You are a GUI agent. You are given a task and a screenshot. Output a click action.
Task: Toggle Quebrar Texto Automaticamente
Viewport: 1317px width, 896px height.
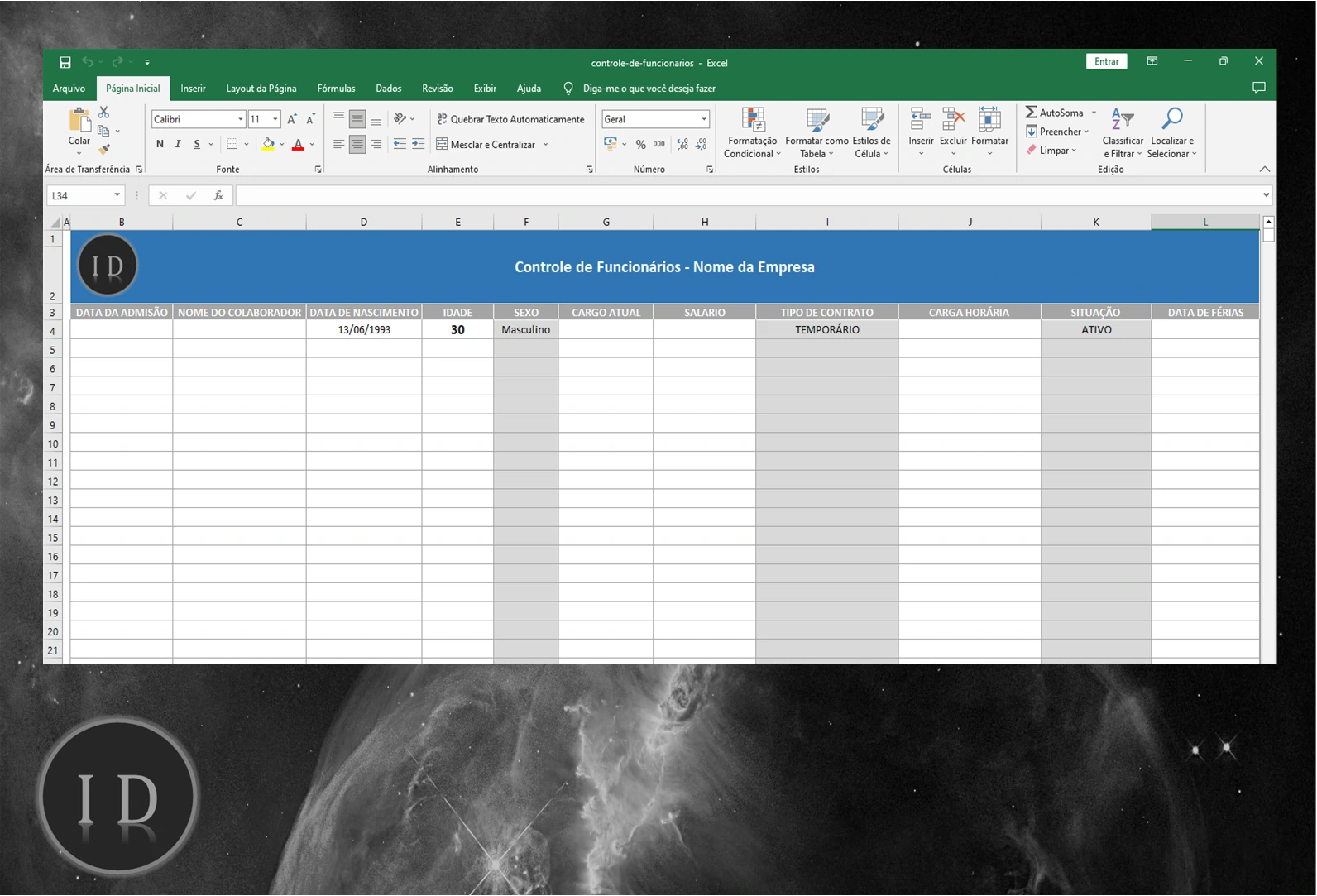(x=510, y=119)
